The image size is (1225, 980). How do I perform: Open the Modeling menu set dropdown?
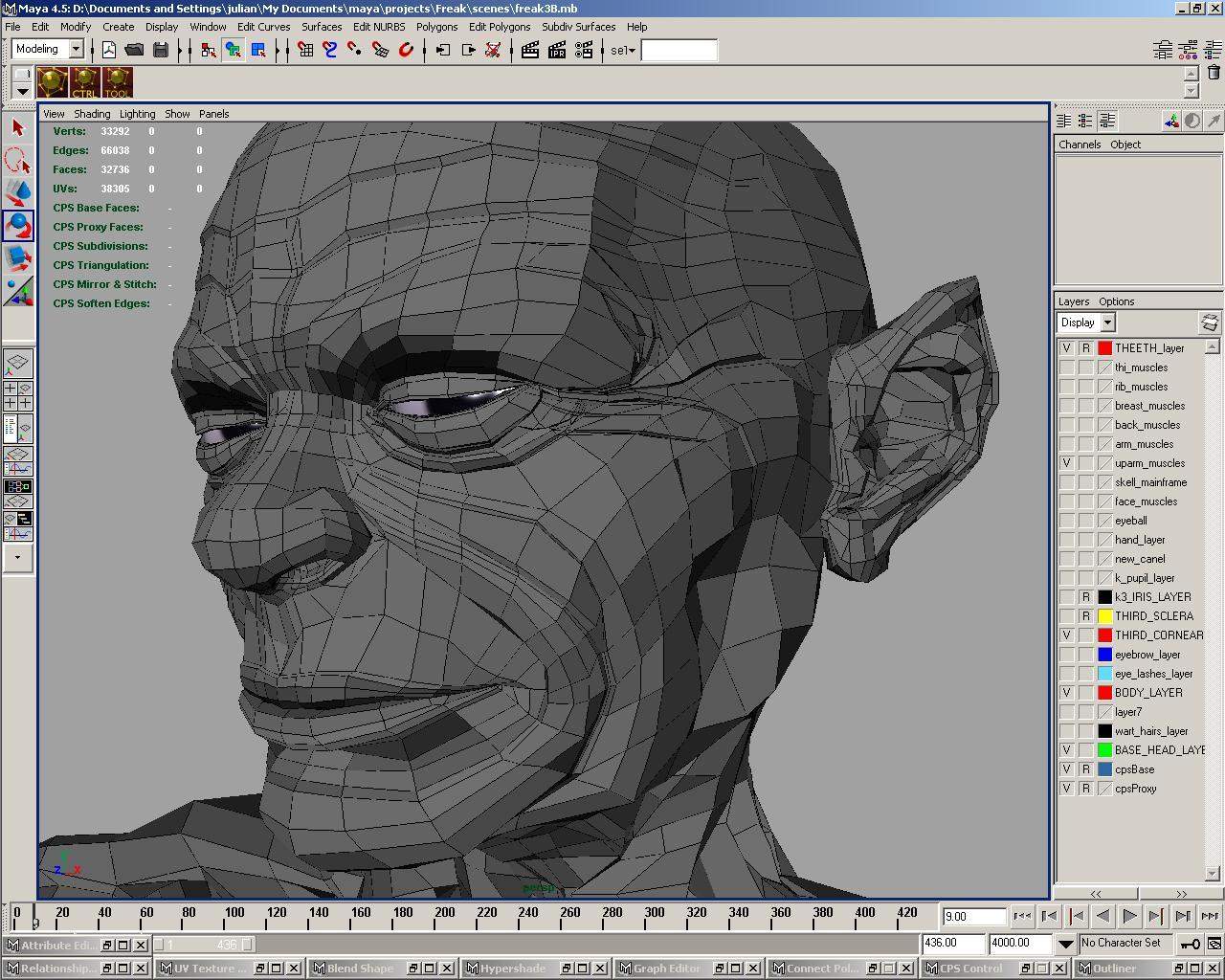tap(76, 49)
